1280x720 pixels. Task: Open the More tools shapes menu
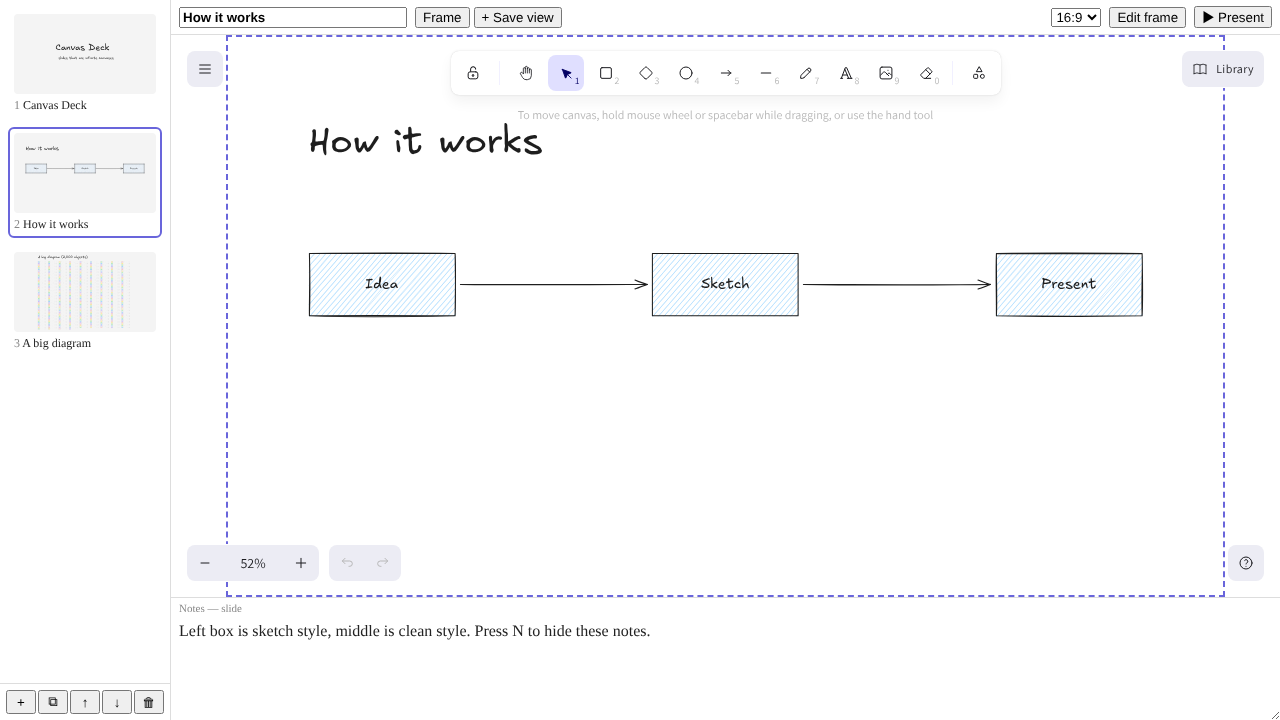click(979, 73)
